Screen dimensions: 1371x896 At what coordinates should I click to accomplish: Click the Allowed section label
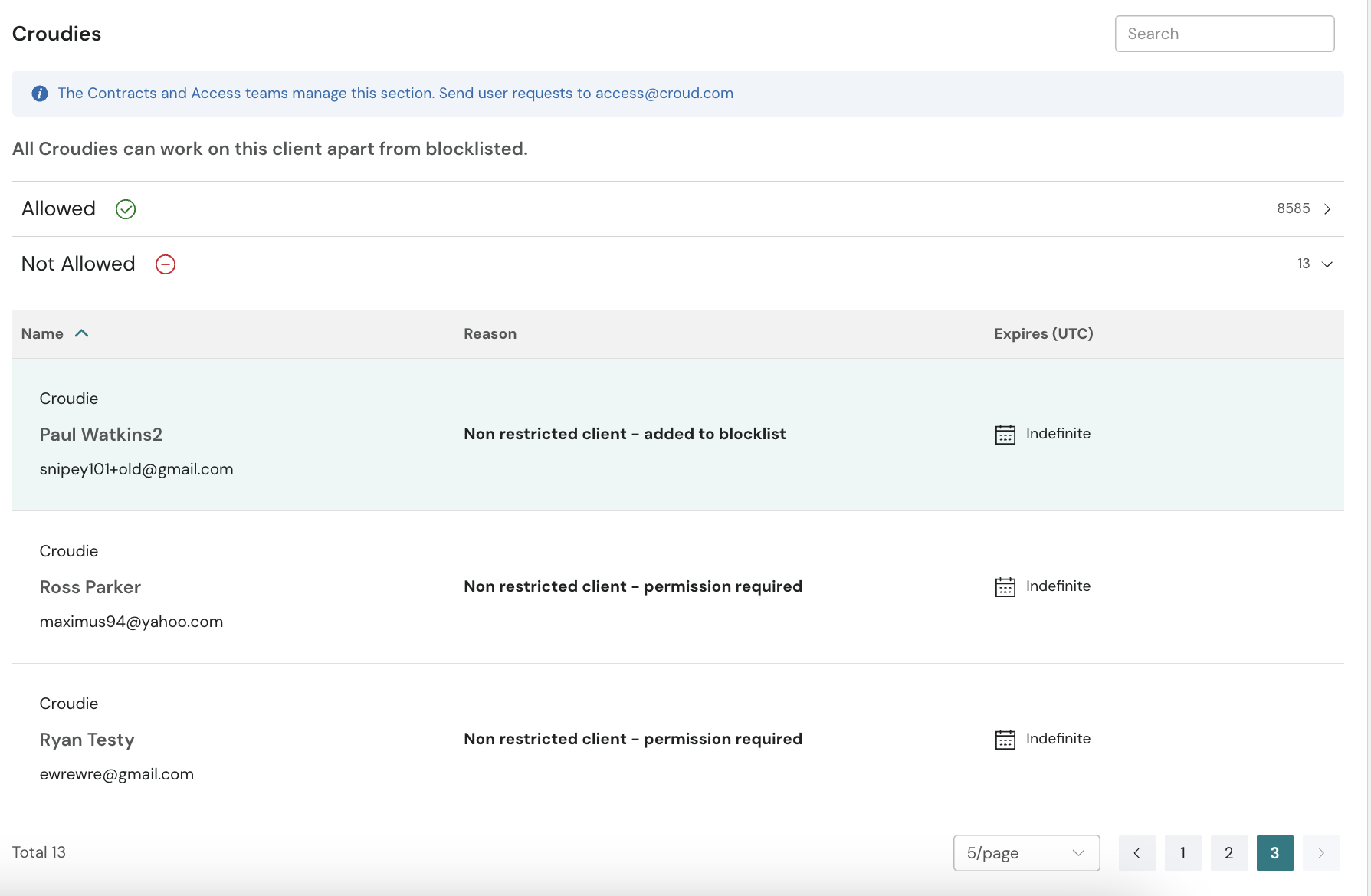tap(58, 208)
